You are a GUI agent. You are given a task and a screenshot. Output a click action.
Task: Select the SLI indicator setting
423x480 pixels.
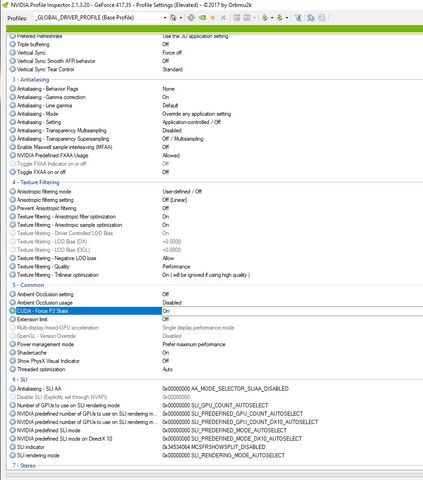click(x=30, y=447)
